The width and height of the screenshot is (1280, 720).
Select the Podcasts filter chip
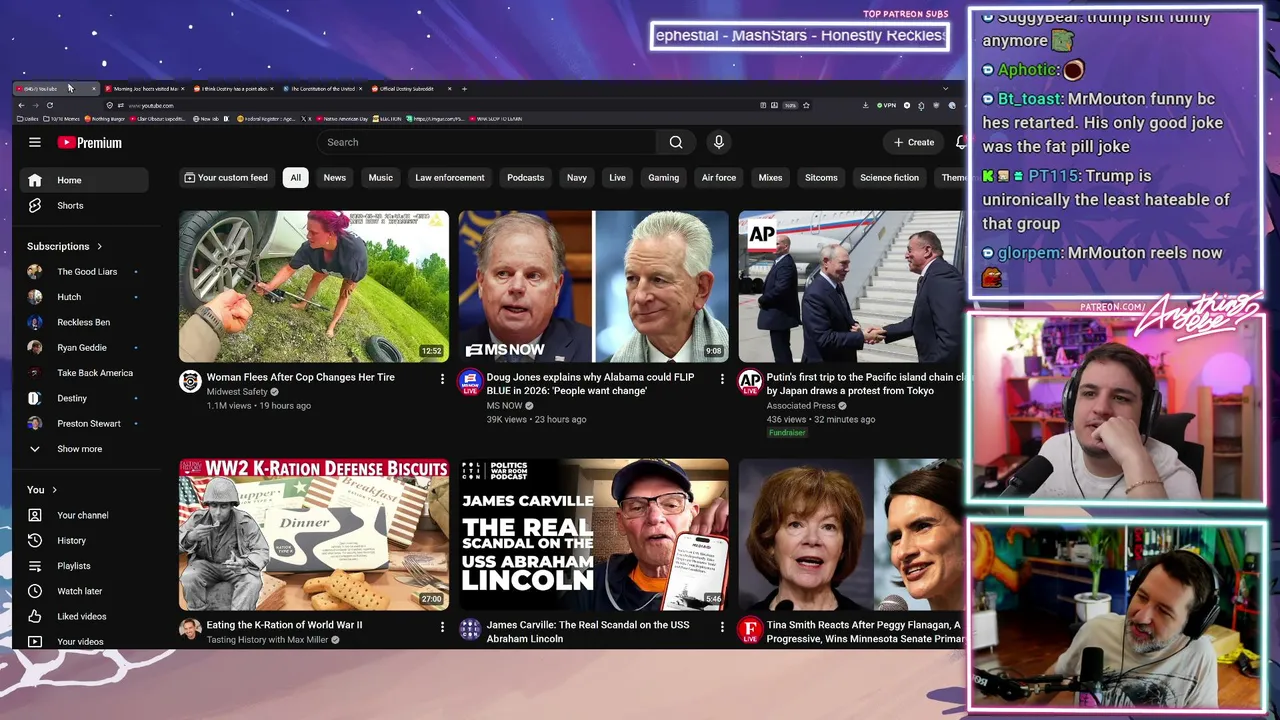(x=526, y=178)
